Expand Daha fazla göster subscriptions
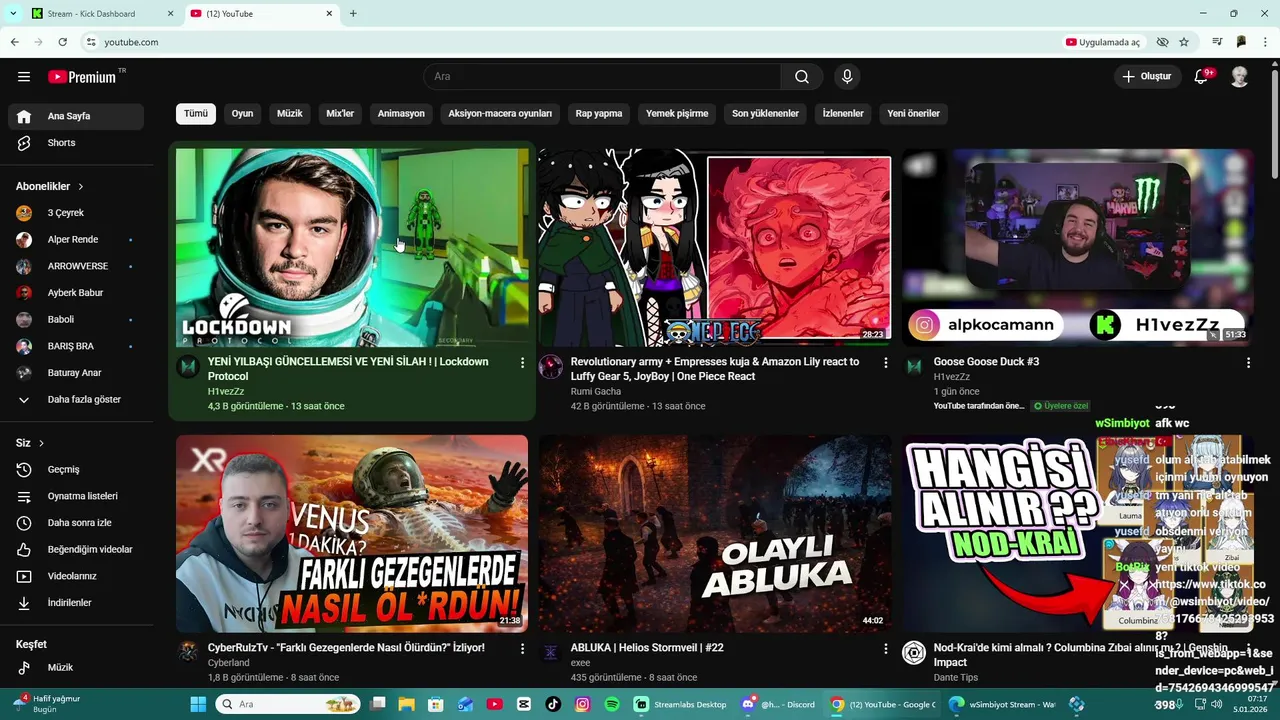Screen dimensions: 1280x720 [76, 399]
